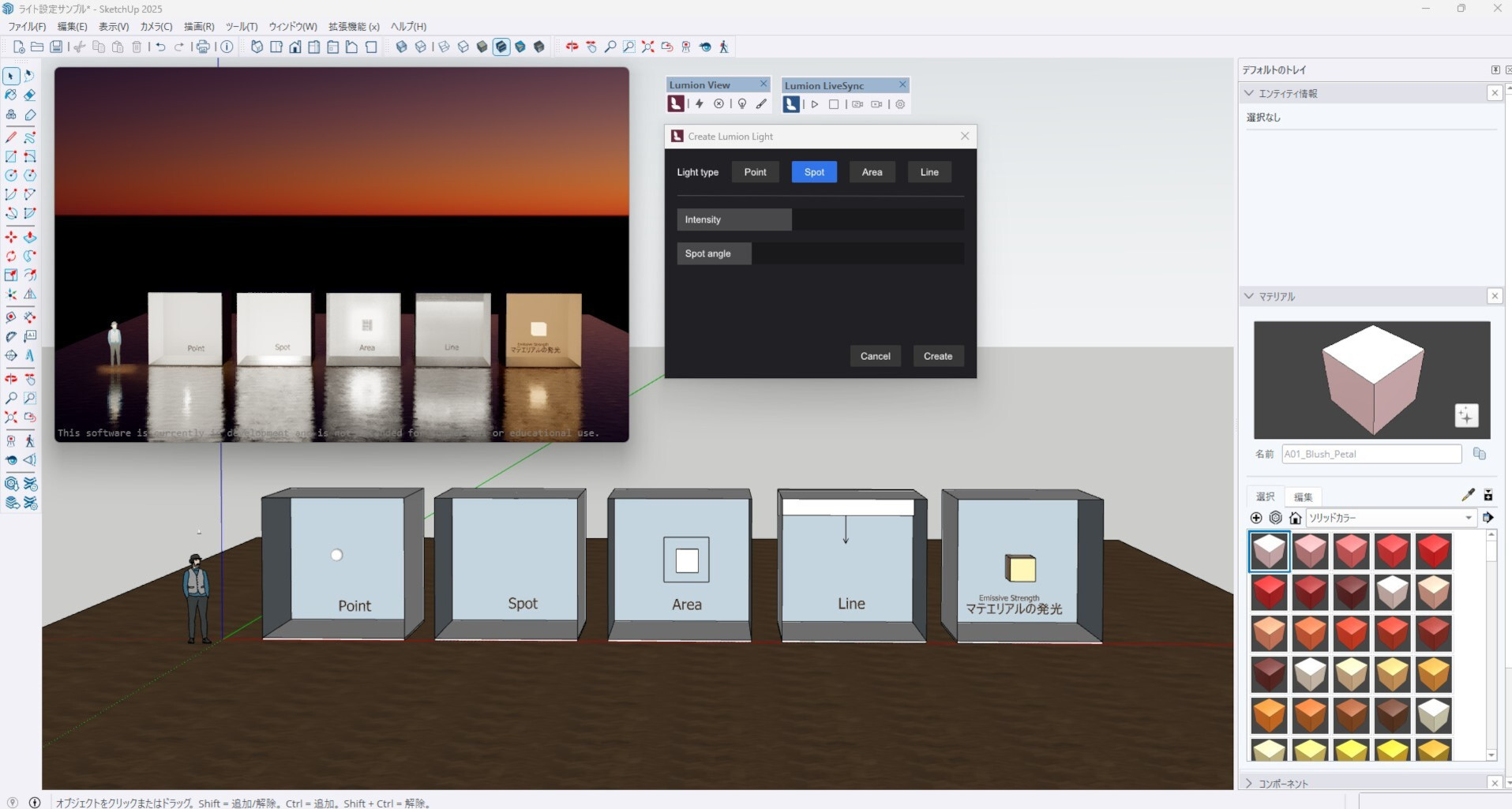Click the material 名前 input field

click(1371, 454)
